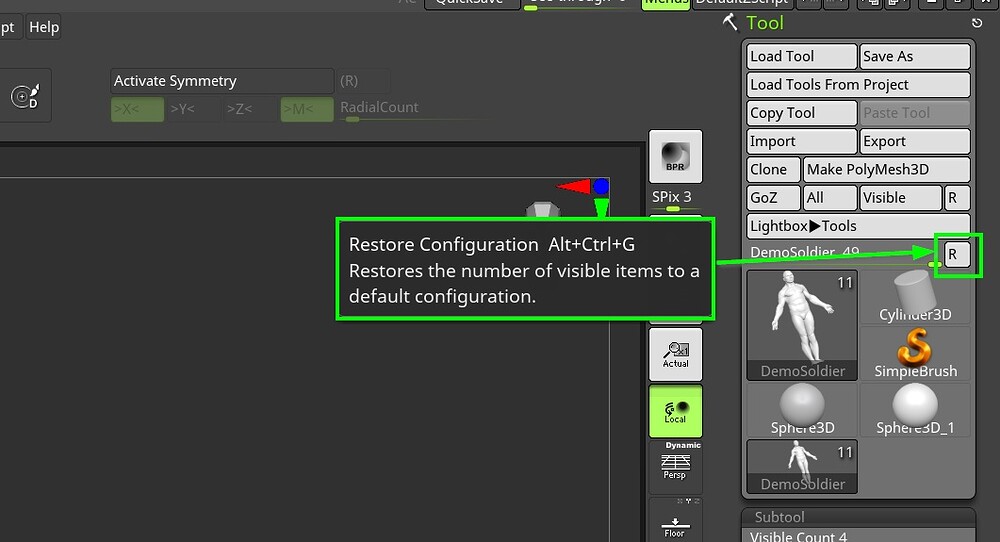Click the circular dock icon in Tool palette header
The image size is (1000, 542).
click(x=976, y=23)
